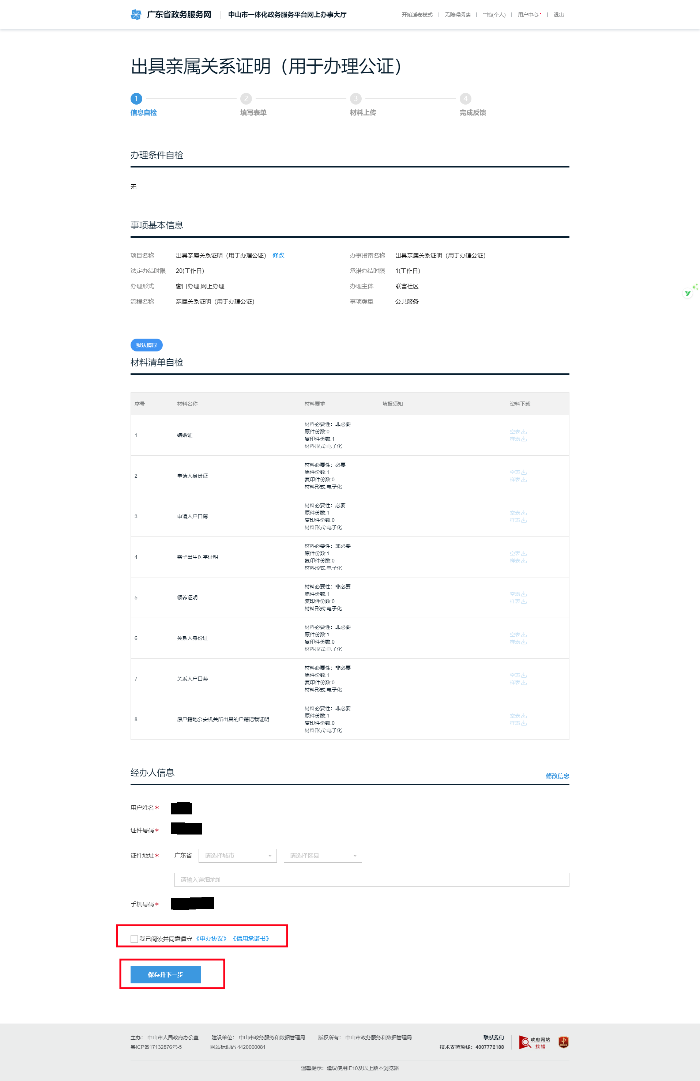The height and width of the screenshot is (1081, 700).
Task: Click the step 2 circle for 填写表单
Action: (246, 99)
